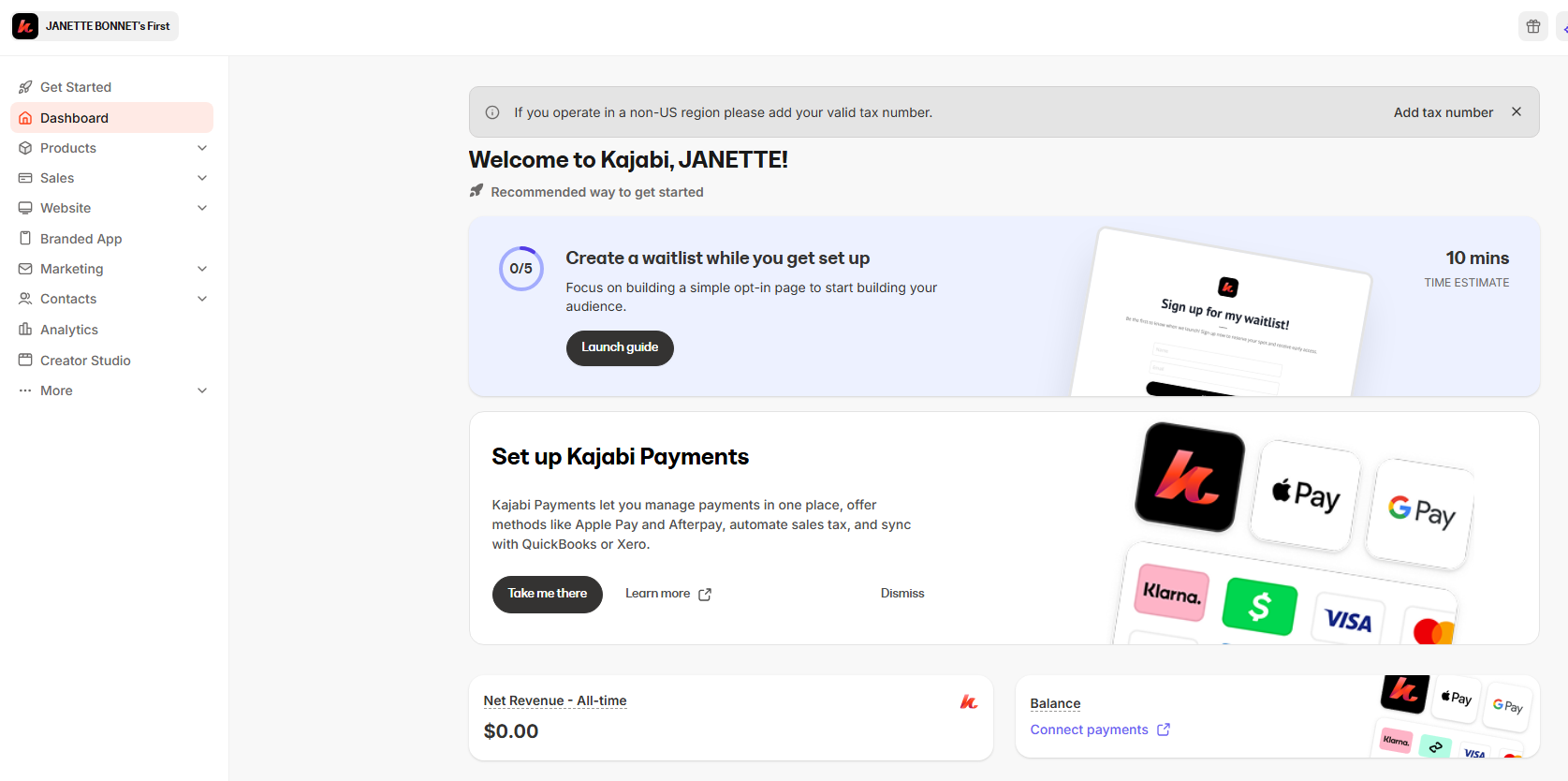
Task: Click the Get Started rocket icon
Action: pyautogui.click(x=25, y=87)
